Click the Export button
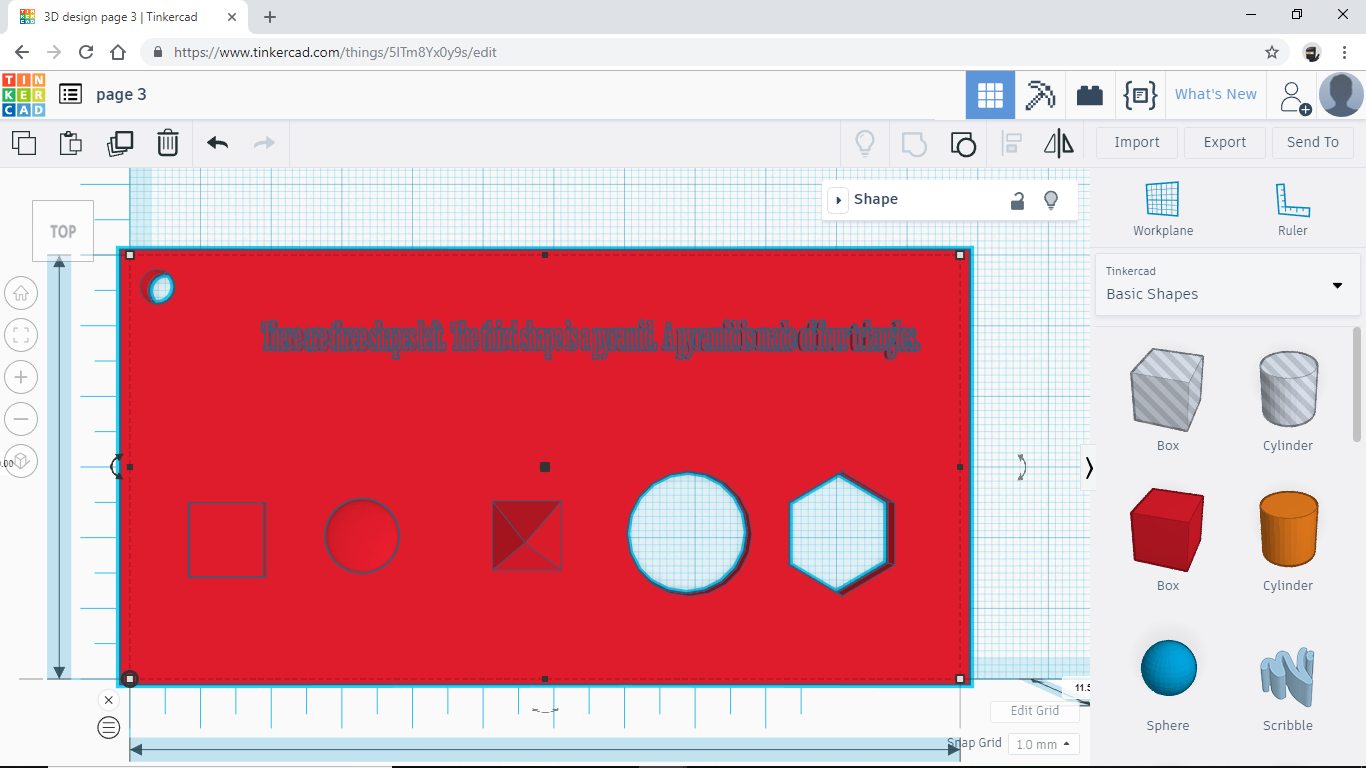 tap(1225, 142)
